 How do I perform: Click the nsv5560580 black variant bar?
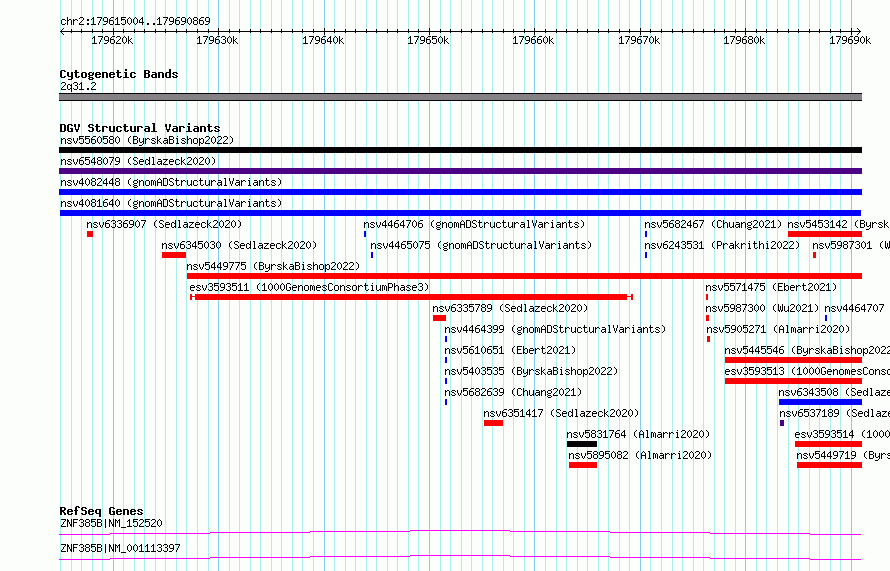click(460, 150)
